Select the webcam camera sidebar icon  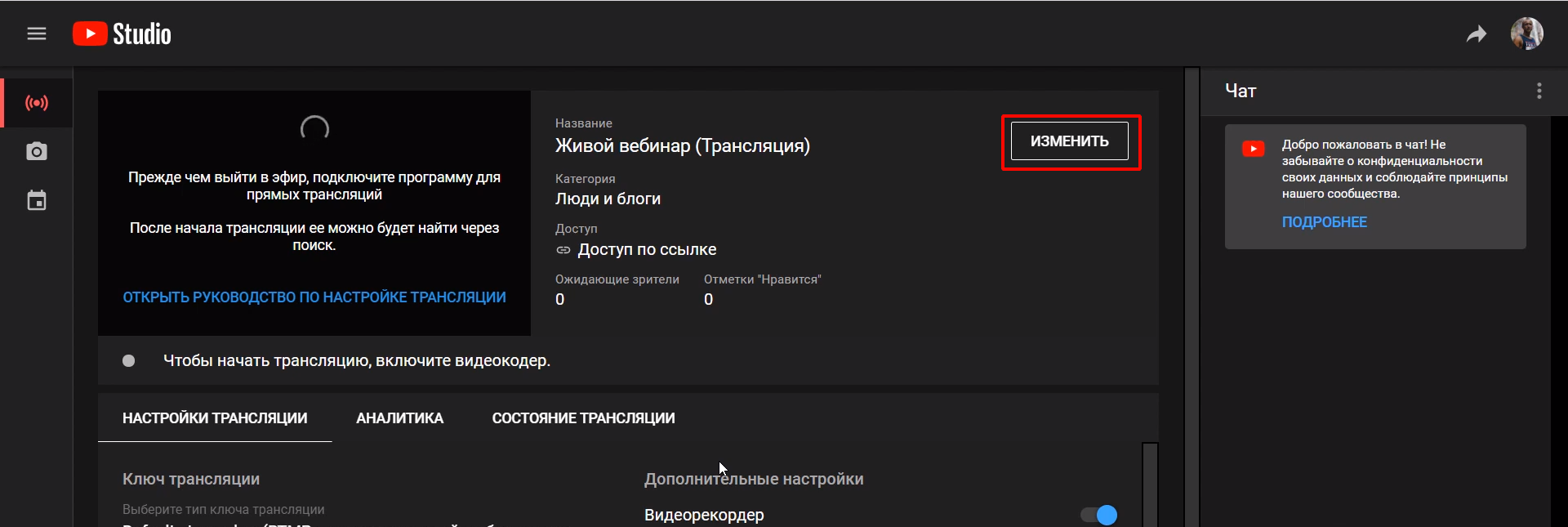(x=37, y=152)
